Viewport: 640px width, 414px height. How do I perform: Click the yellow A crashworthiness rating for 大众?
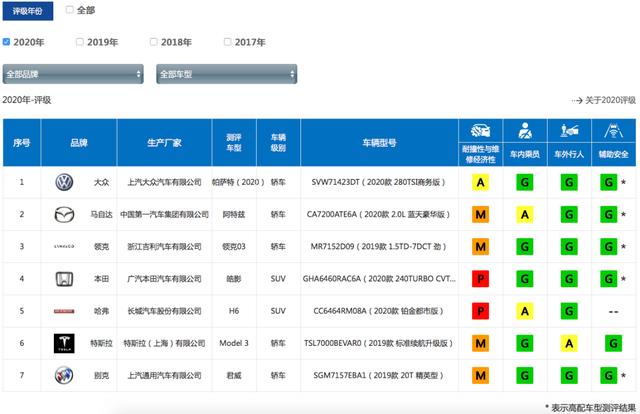pos(480,182)
